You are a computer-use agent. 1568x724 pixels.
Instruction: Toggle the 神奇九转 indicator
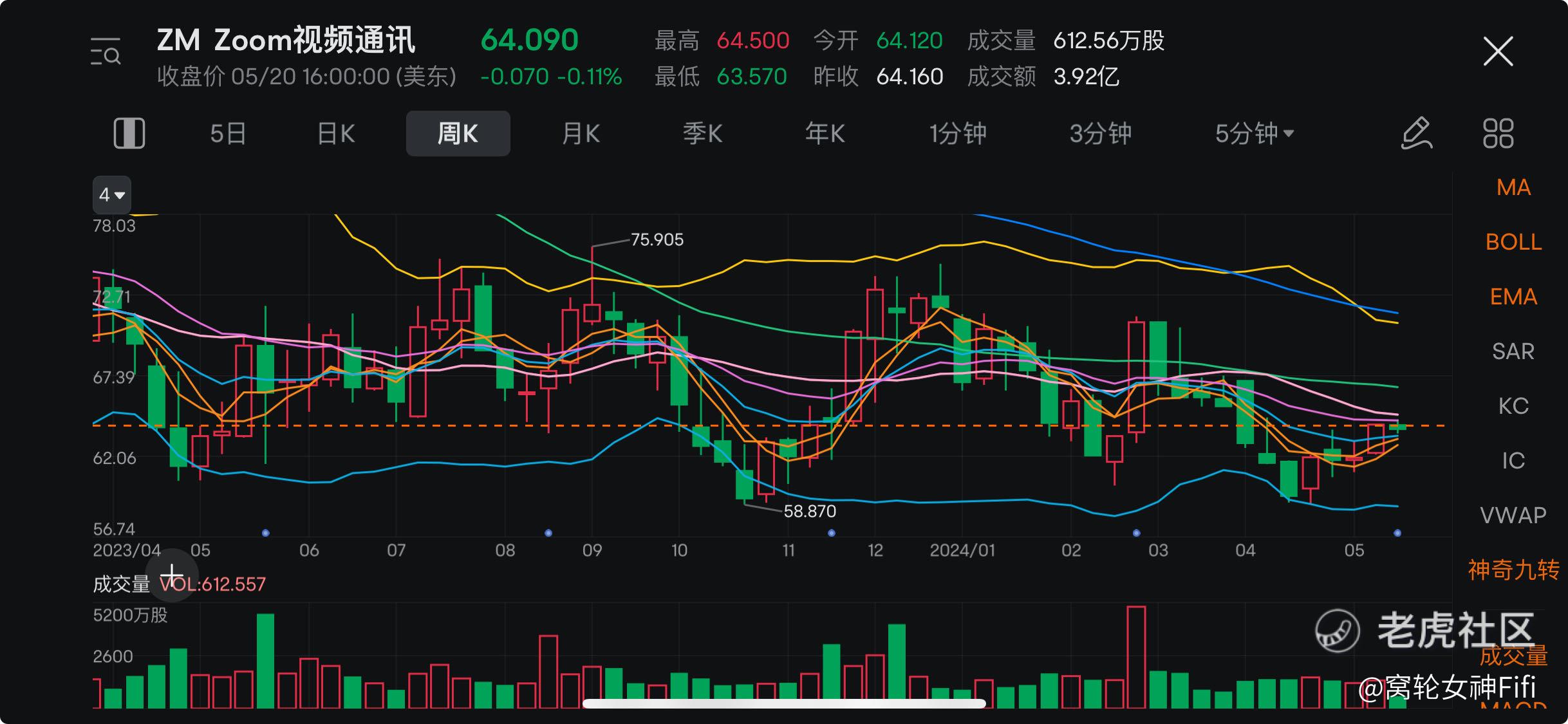[x=1513, y=570]
